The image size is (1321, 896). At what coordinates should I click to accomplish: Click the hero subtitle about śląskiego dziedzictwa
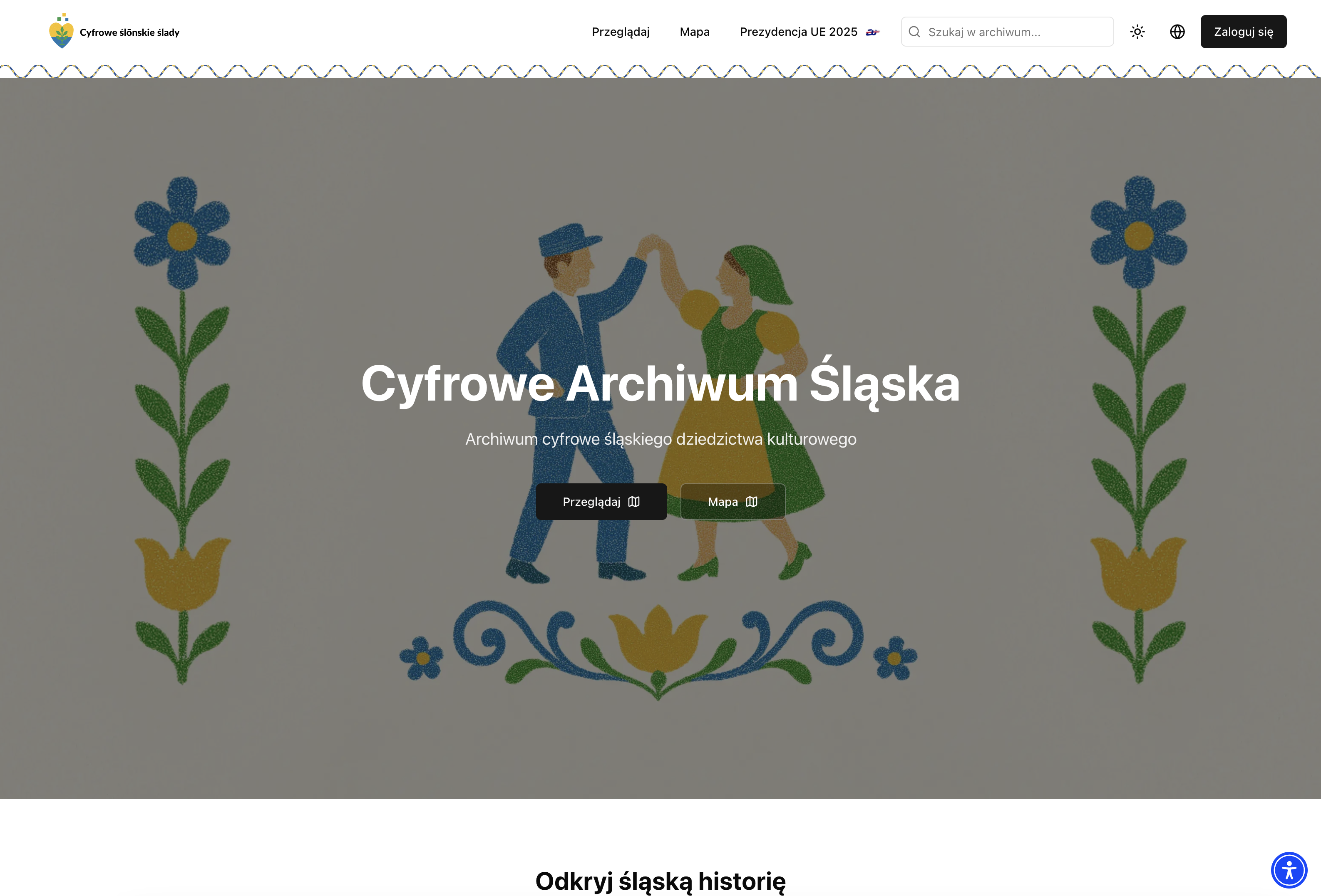[660, 439]
